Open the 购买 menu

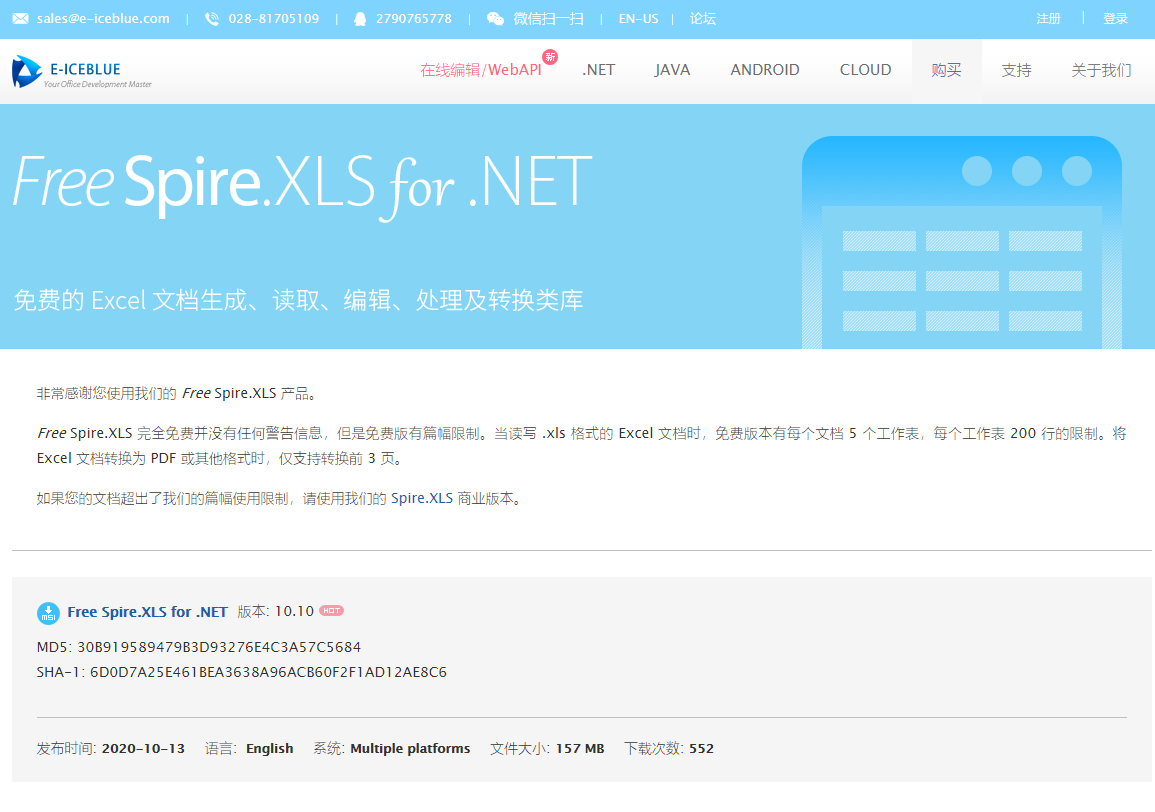pyautogui.click(x=946, y=69)
